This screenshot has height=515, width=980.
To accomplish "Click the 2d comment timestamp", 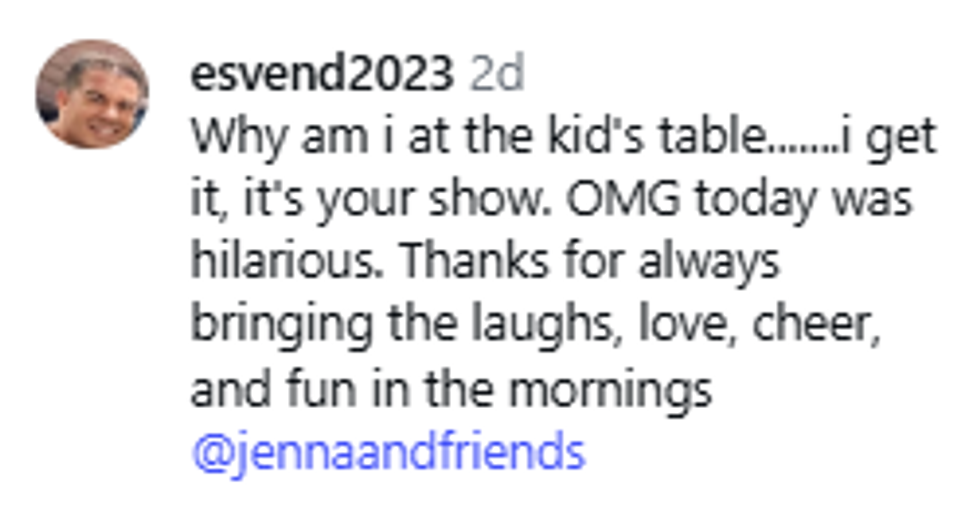I will 497,73.
